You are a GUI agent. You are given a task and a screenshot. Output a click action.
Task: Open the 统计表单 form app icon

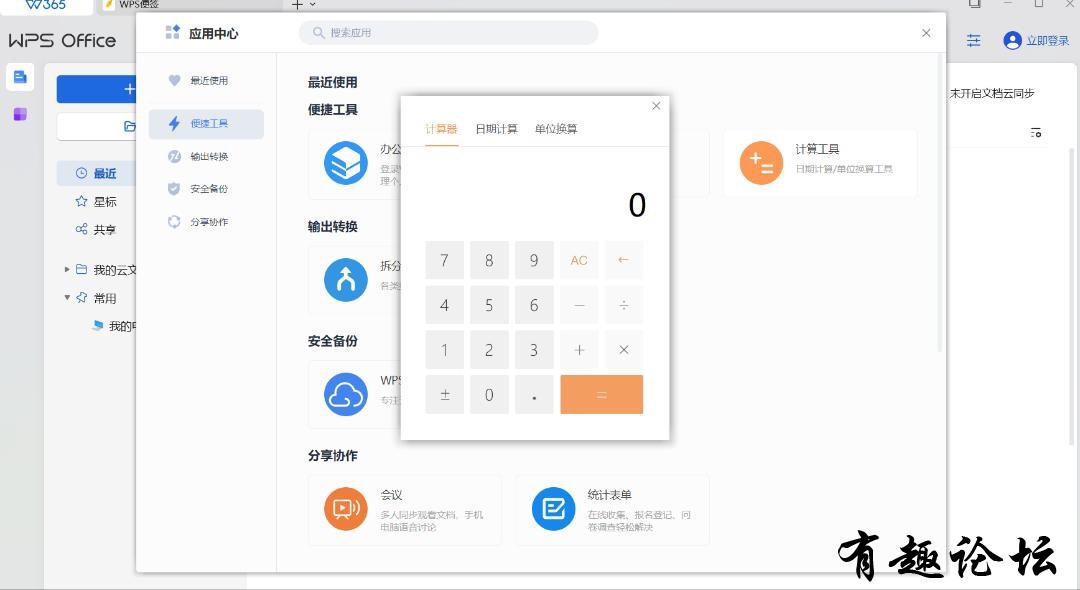coord(553,509)
